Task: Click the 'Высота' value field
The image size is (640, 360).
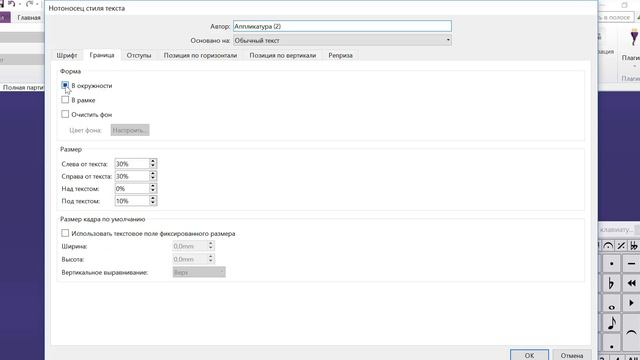Action: 190,259
